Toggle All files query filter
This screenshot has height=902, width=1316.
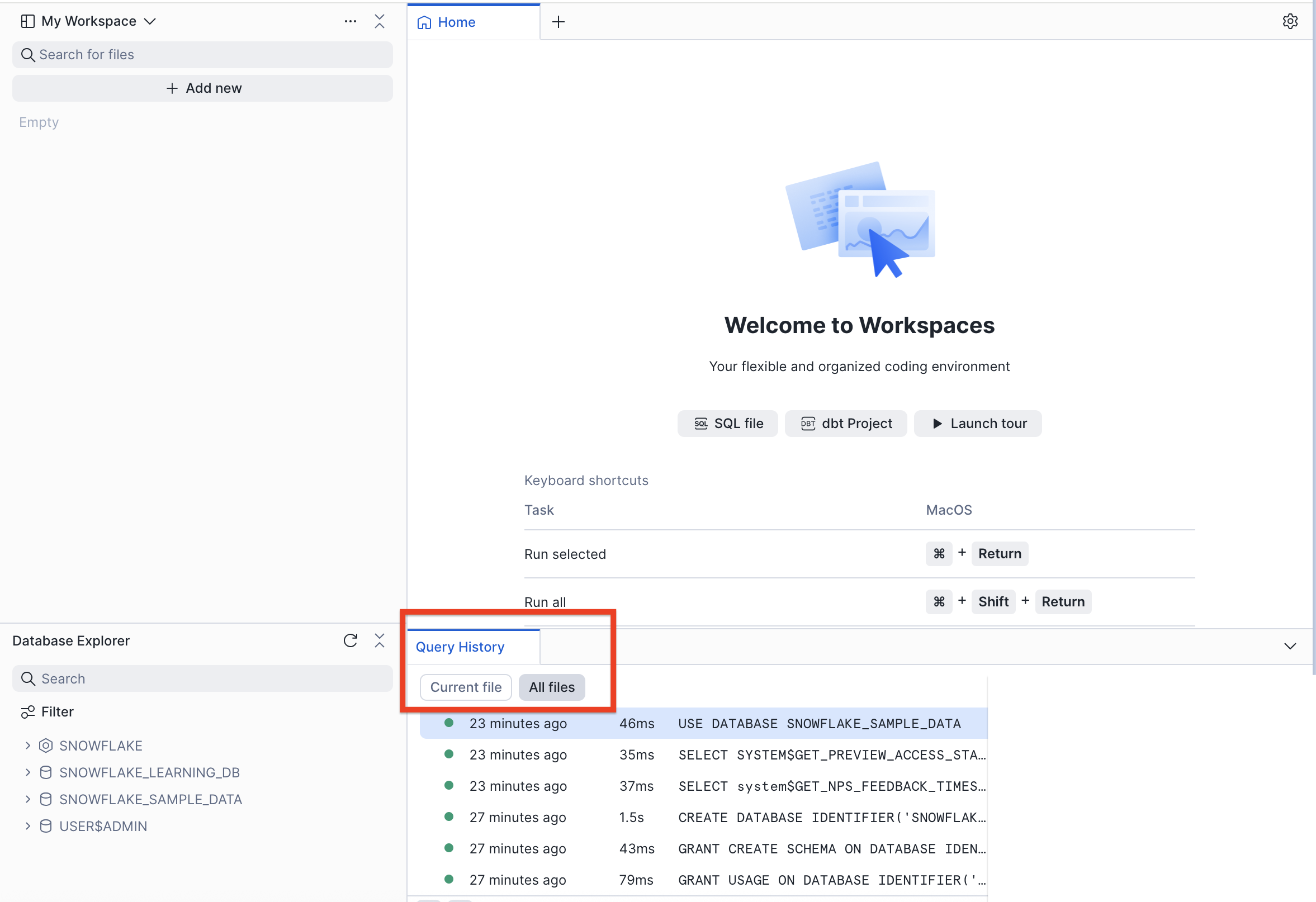[x=552, y=687]
